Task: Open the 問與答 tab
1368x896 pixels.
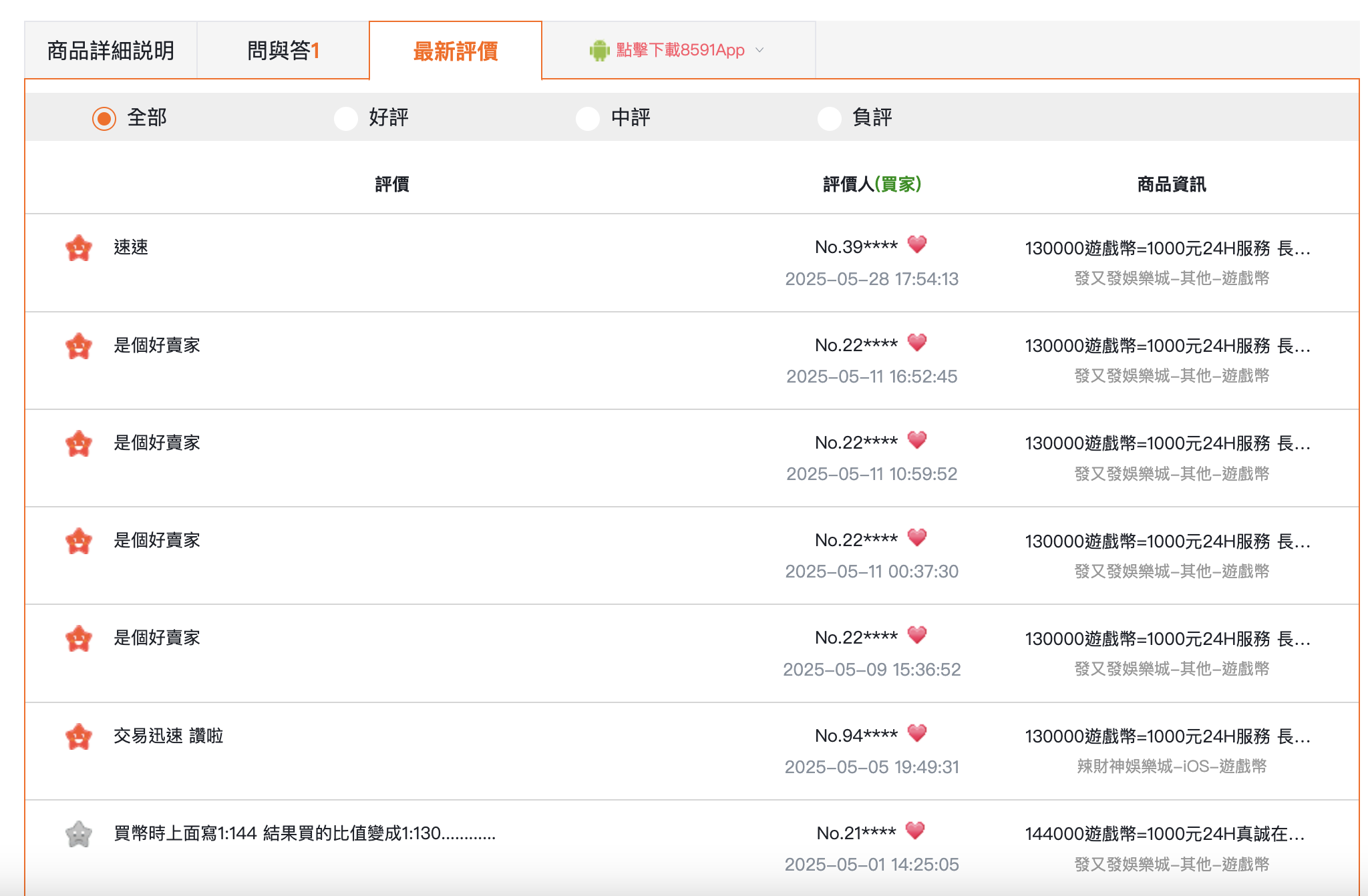Action: click(283, 51)
